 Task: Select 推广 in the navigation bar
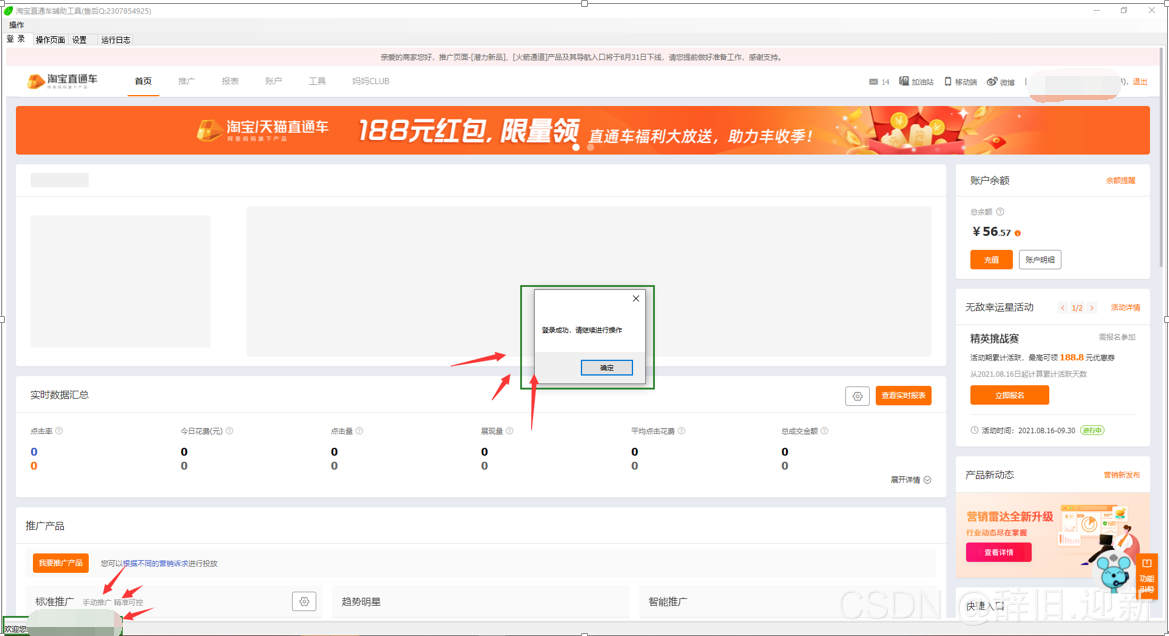186,81
